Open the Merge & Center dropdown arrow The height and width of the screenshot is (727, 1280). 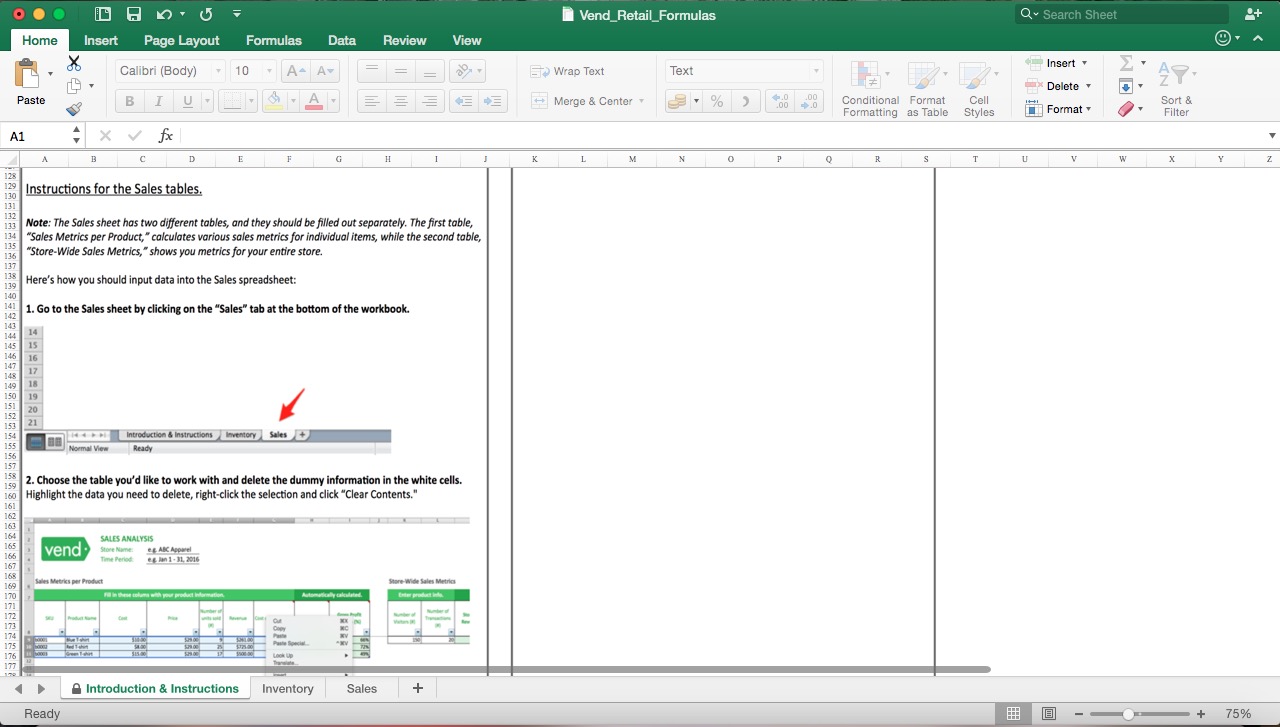tap(642, 101)
